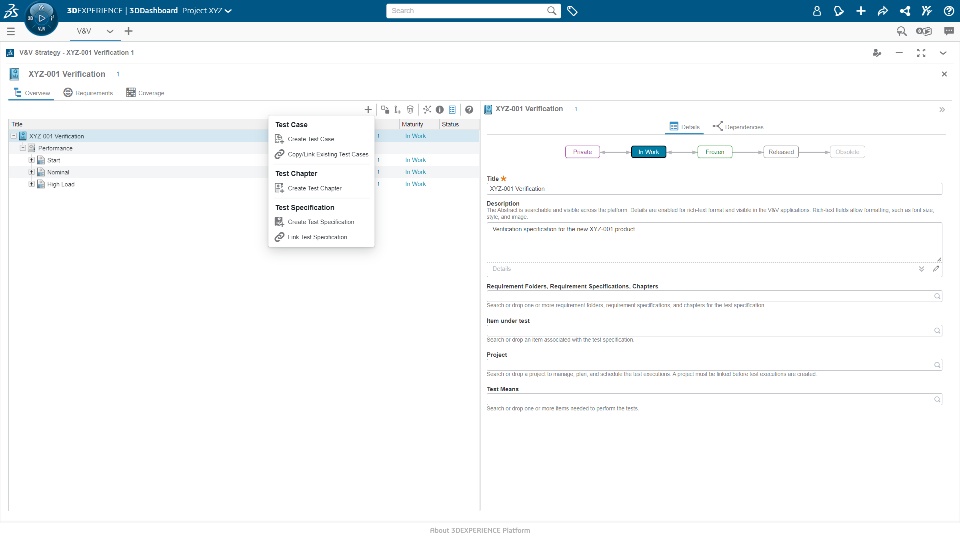Open the help question mark in the top bar
960x540 pixels.
tap(949, 11)
